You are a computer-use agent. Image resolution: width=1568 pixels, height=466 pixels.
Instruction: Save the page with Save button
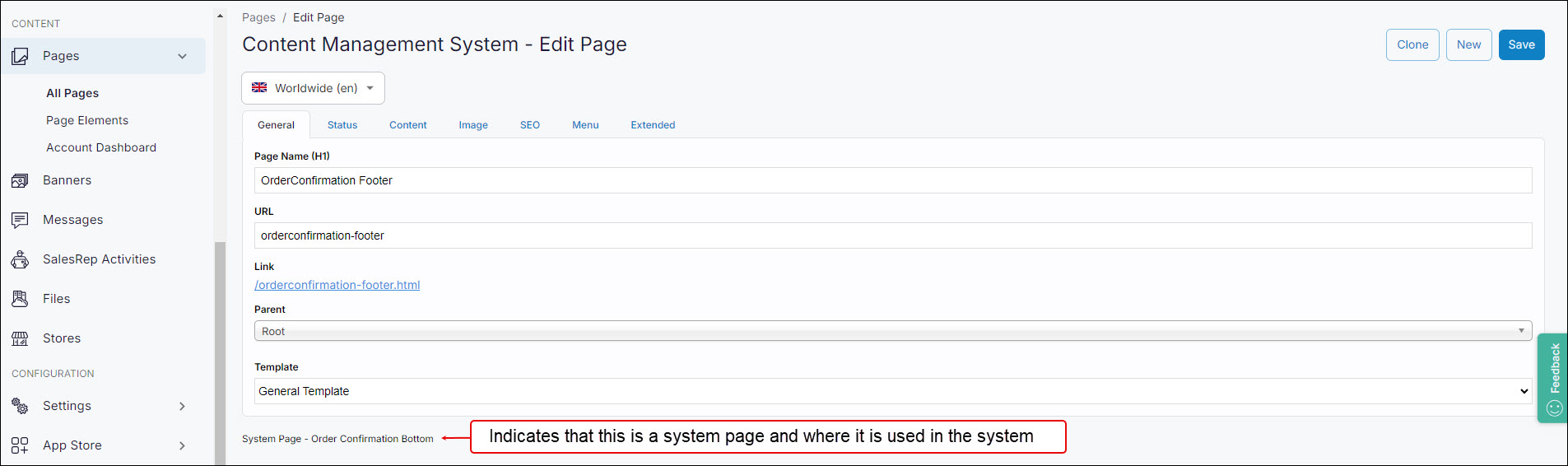tap(1520, 45)
